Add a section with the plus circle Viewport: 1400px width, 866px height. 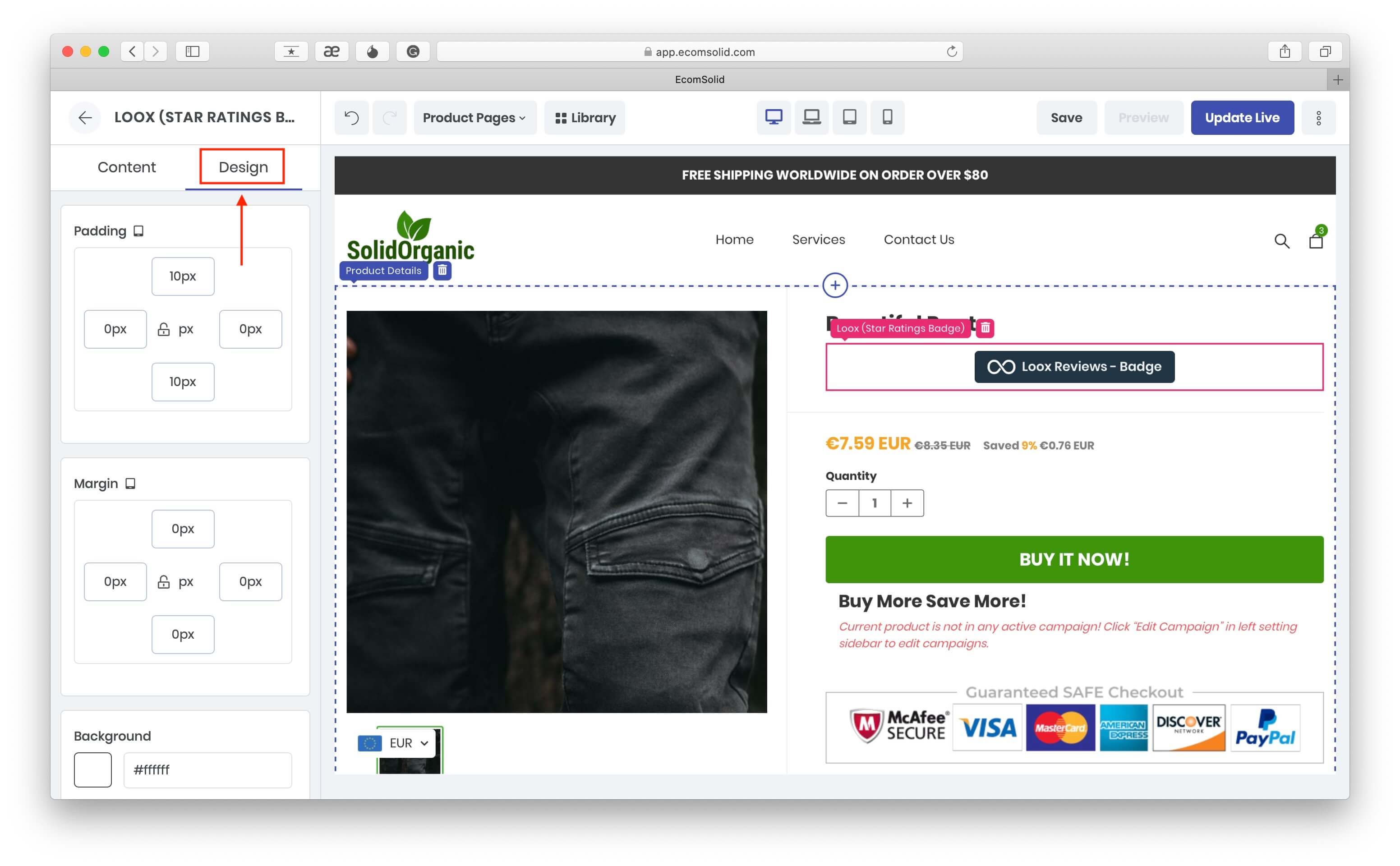point(835,285)
